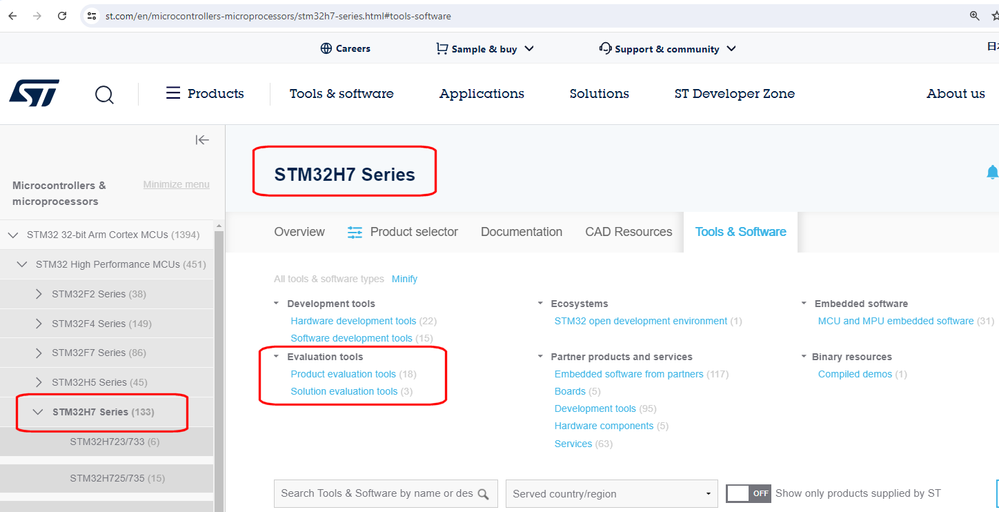Viewport: 999px width, 512px height.
Task: Collapse the STM32H7 Series tree node
Action: [38, 412]
